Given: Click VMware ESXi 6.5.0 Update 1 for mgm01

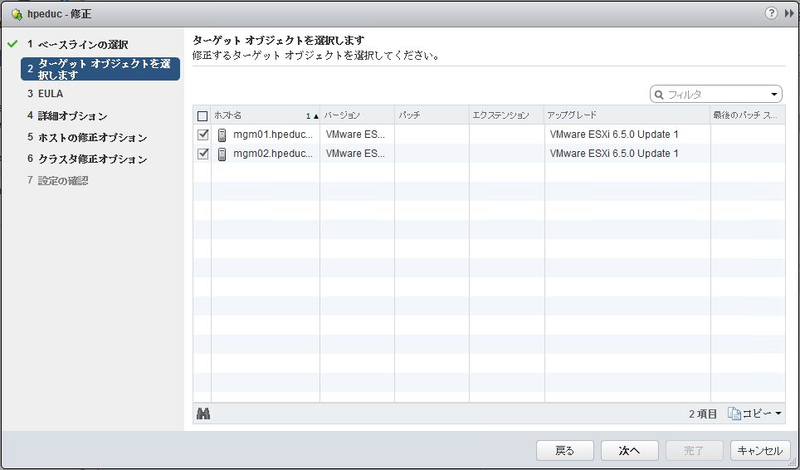Looking at the screenshot, I should 614,135.
